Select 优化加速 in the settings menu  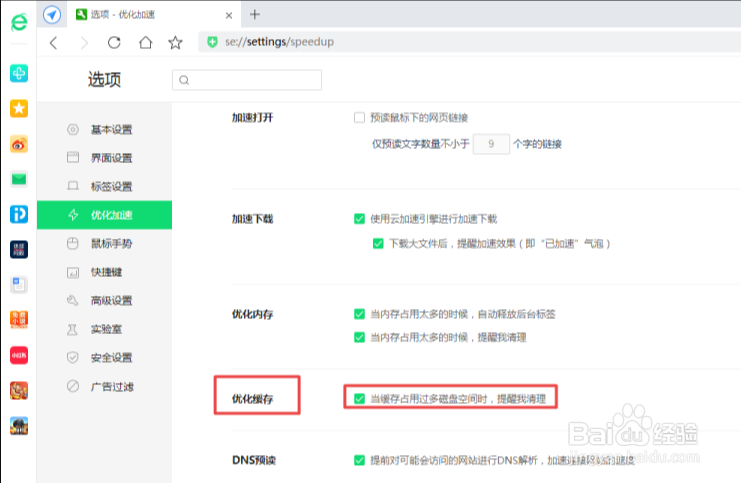[x=104, y=215]
